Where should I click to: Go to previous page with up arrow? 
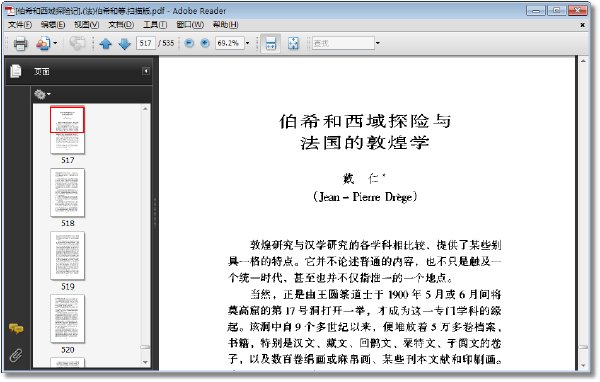click(106, 44)
